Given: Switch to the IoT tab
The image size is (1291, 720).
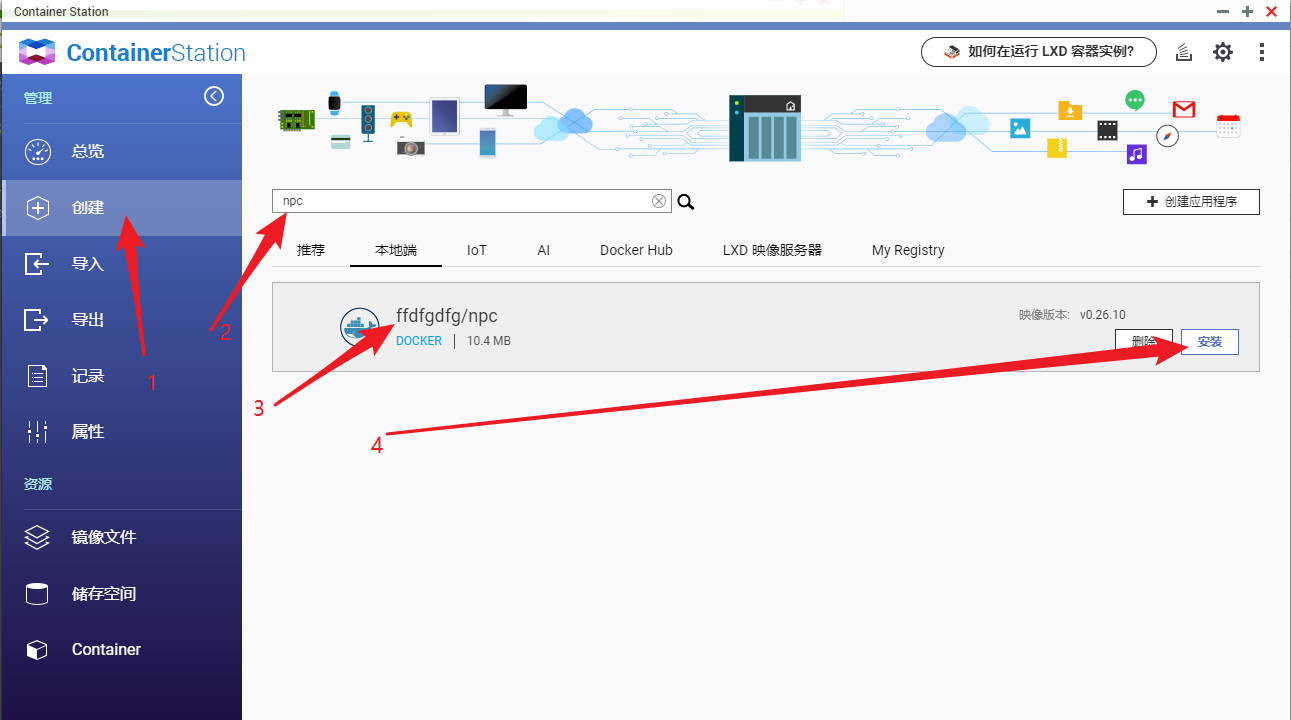Looking at the screenshot, I should click(477, 250).
